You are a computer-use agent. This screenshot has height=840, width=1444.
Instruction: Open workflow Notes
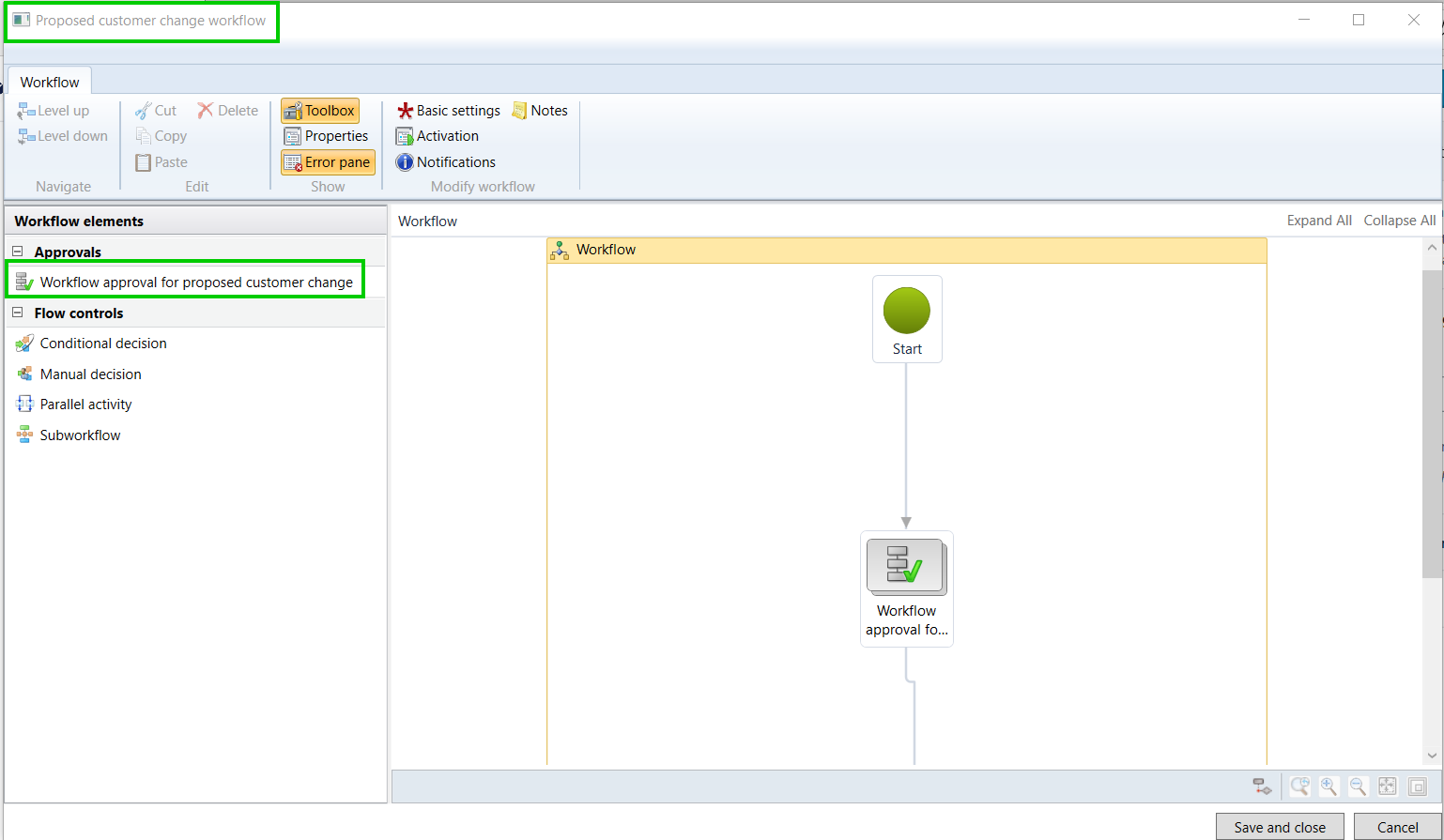[x=540, y=111]
